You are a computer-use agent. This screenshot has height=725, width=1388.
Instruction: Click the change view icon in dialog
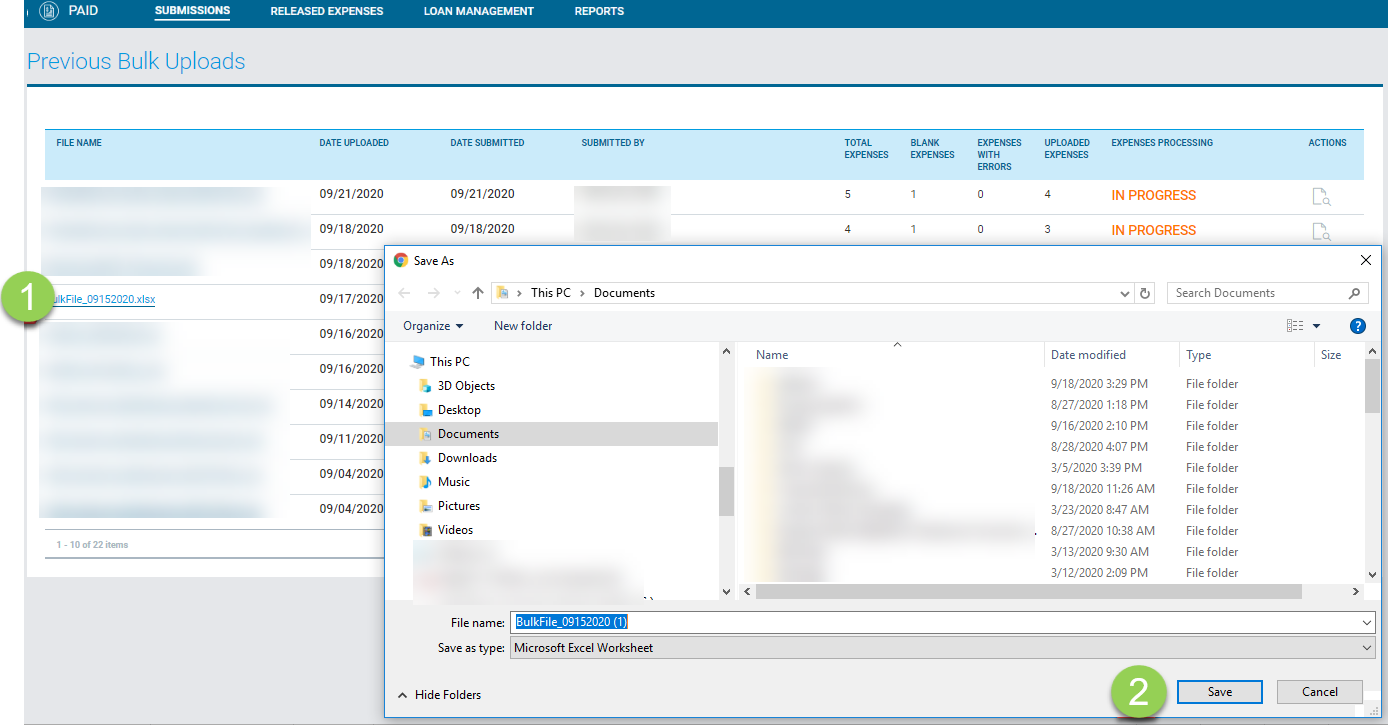pyautogui.click(x=1295, y=326)
